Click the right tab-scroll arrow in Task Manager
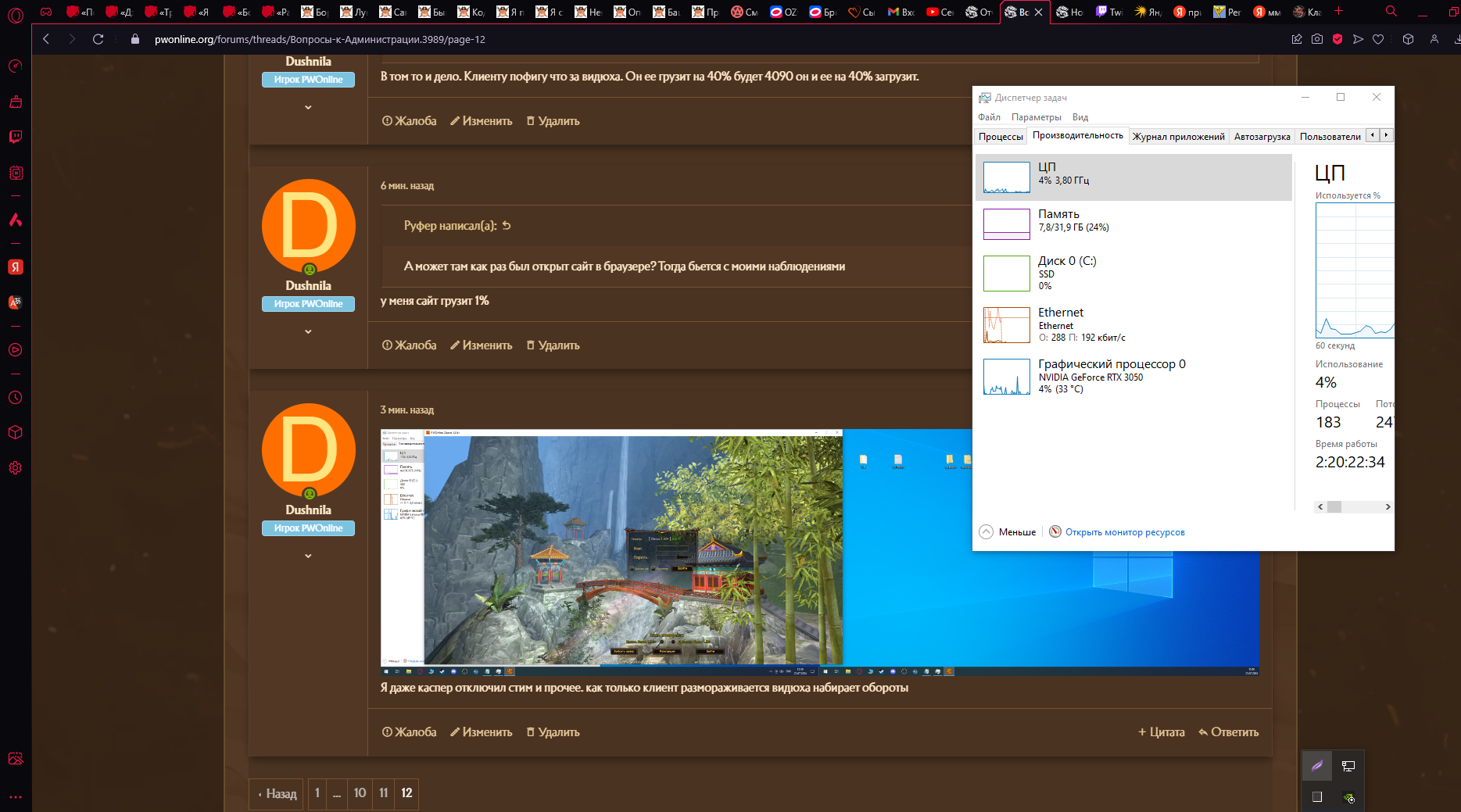This screenshot has width=1461, height=812. [x=1386, y=135]
